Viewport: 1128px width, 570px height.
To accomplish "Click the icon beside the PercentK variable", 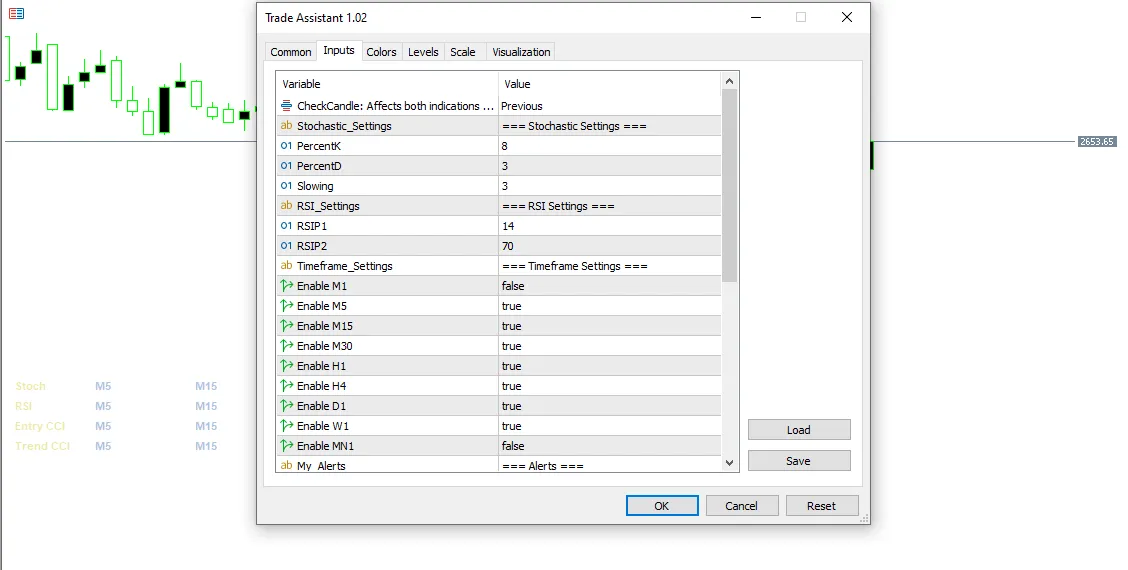I will tap(287, 146).
